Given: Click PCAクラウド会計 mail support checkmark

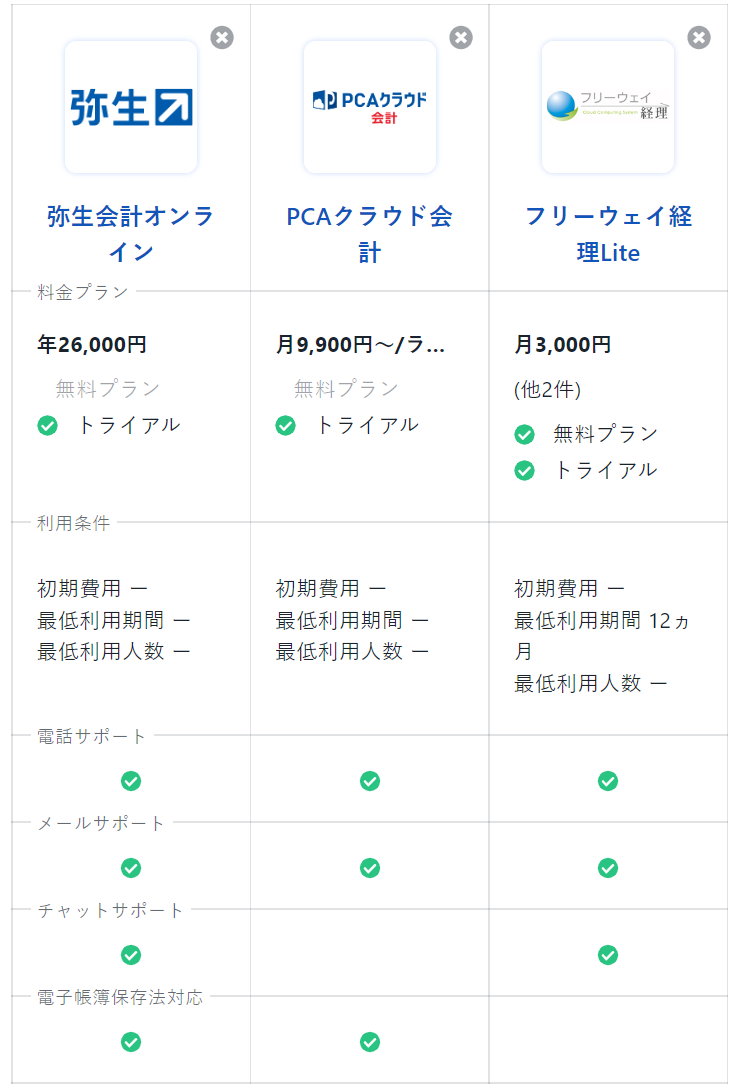Looking at the screenshot, I should 370,868.
